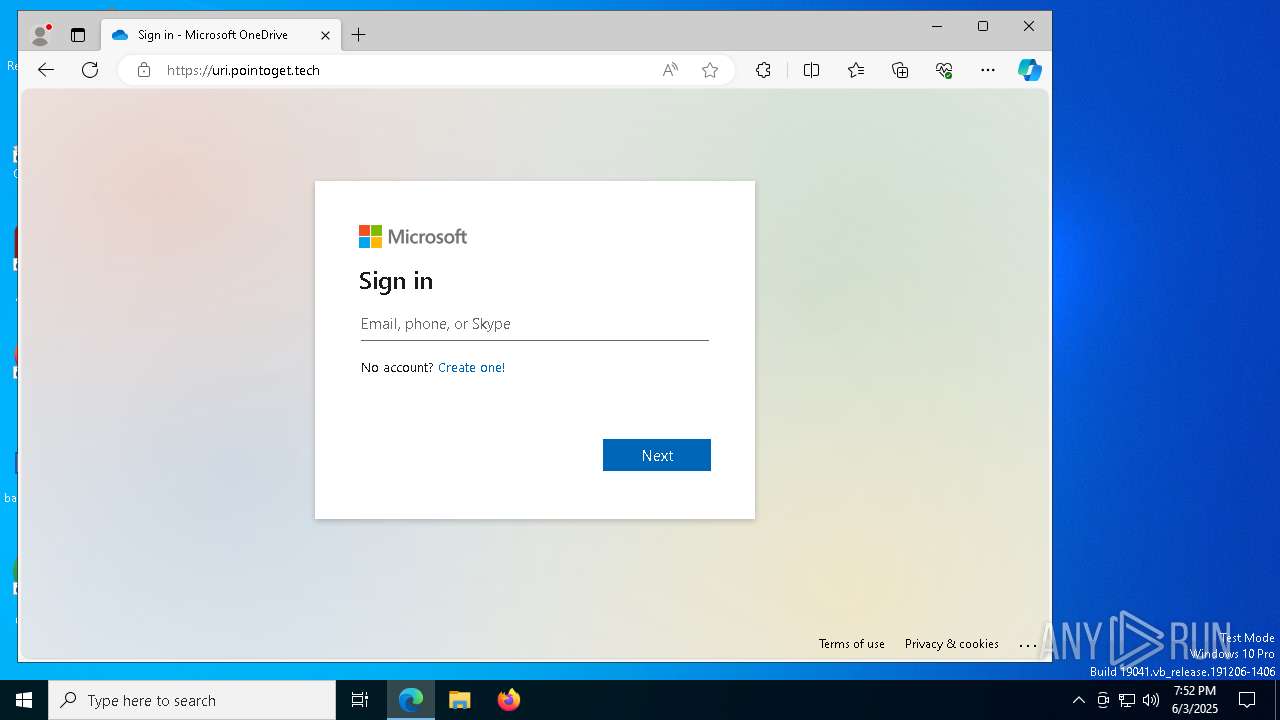Open the Favorites list
Image resolution: width=1280 pixels, height=720 pixels.
pos(856,70)
